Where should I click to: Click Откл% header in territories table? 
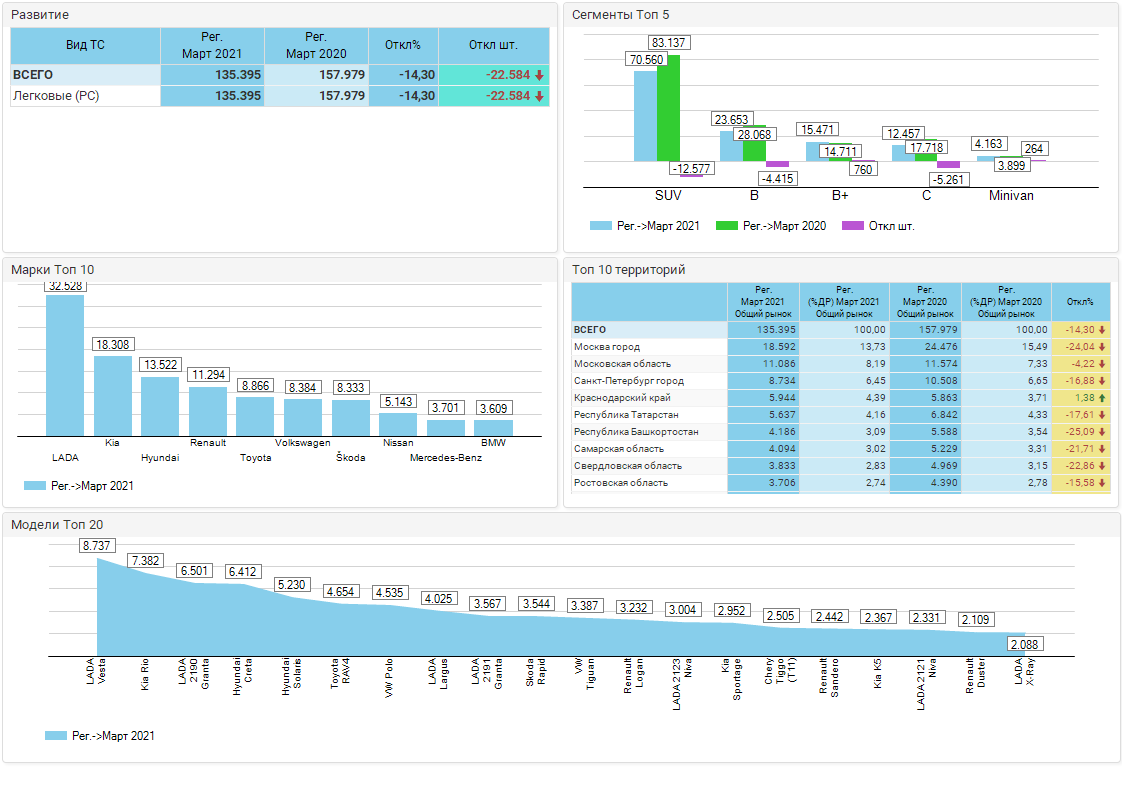(1080, 301)
